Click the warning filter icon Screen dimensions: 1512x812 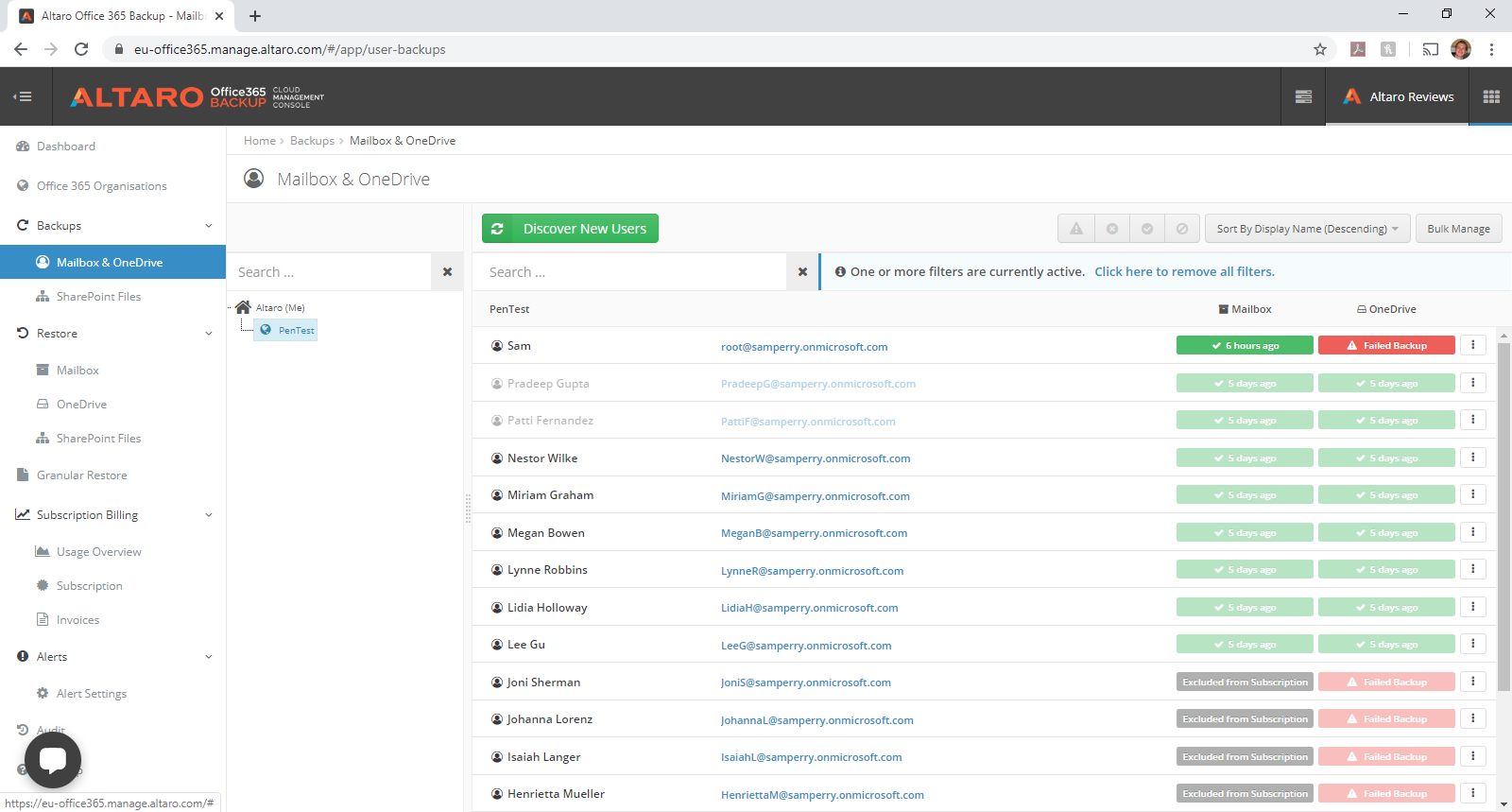coord(1076,229)
